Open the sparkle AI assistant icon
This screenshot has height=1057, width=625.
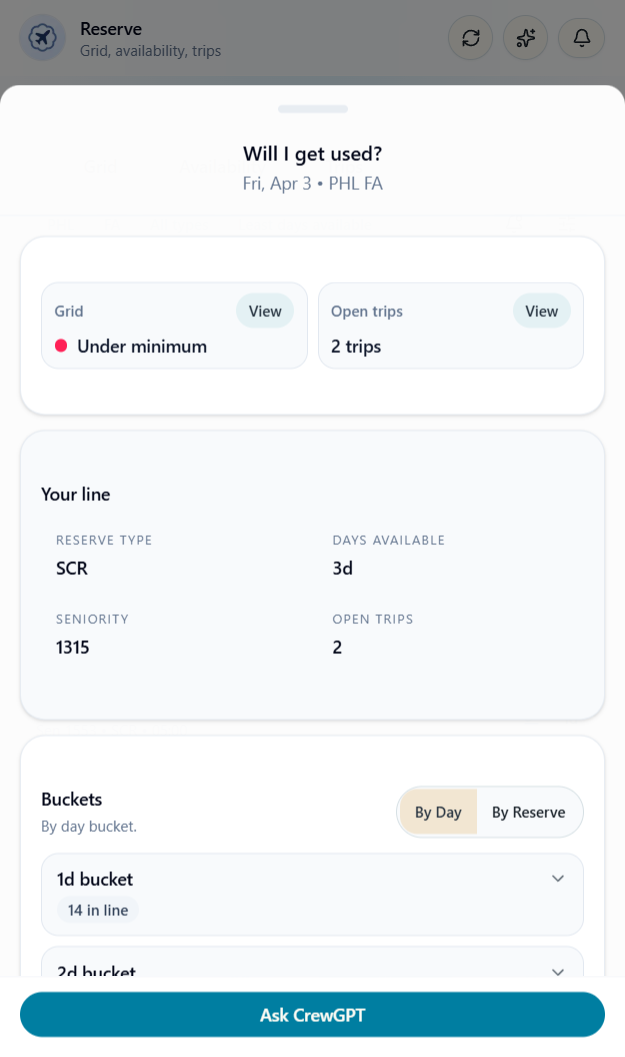pos(526,38)
